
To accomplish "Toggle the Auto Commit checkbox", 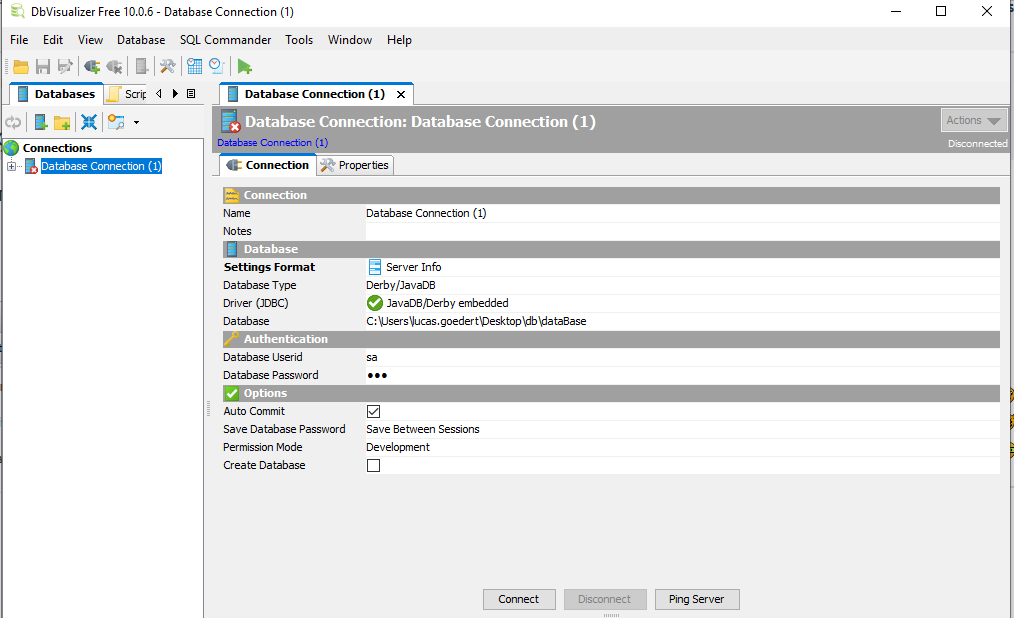I will point(373,411).
